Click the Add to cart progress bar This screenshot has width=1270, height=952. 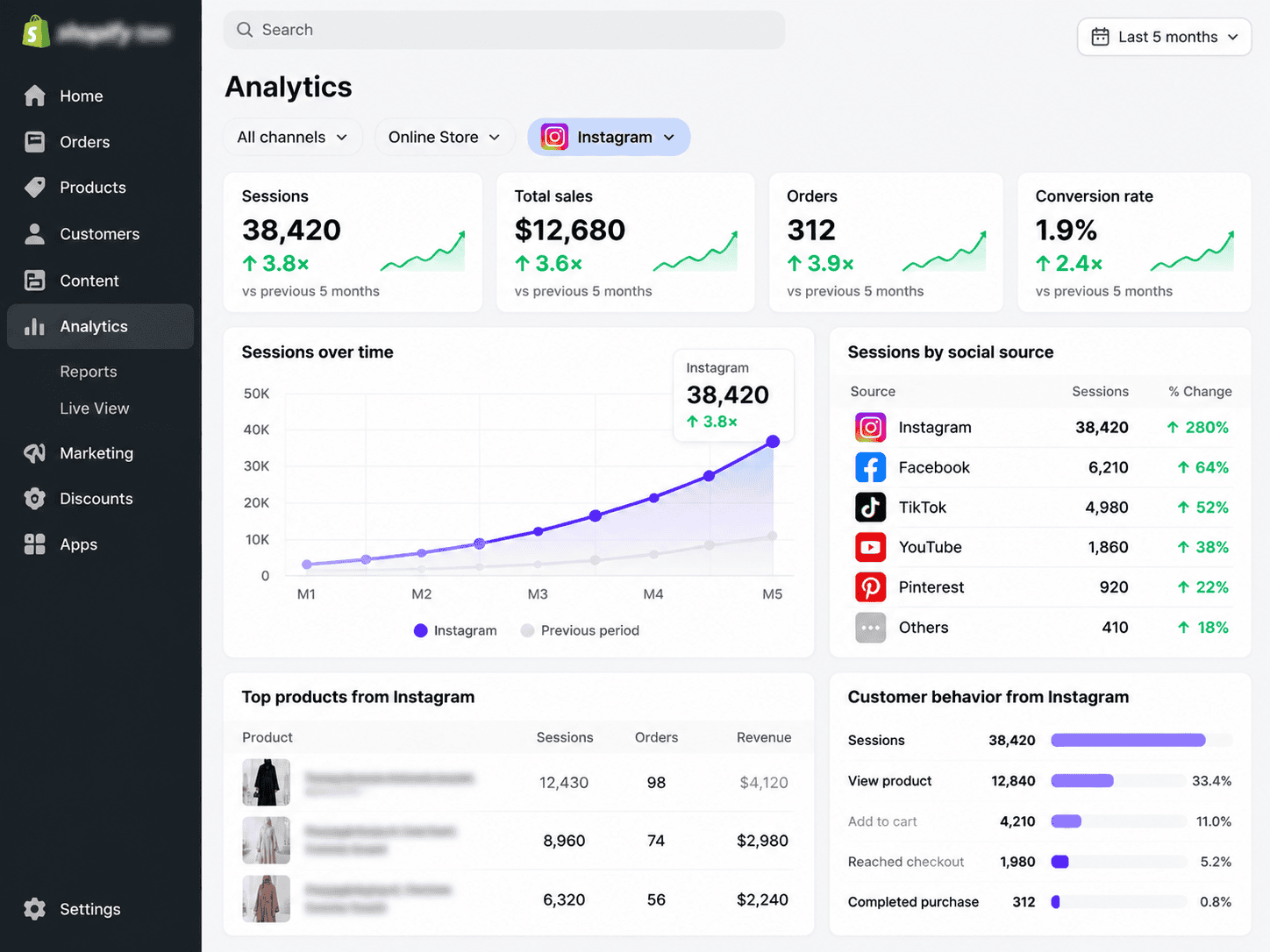[x=1119, y=821]
